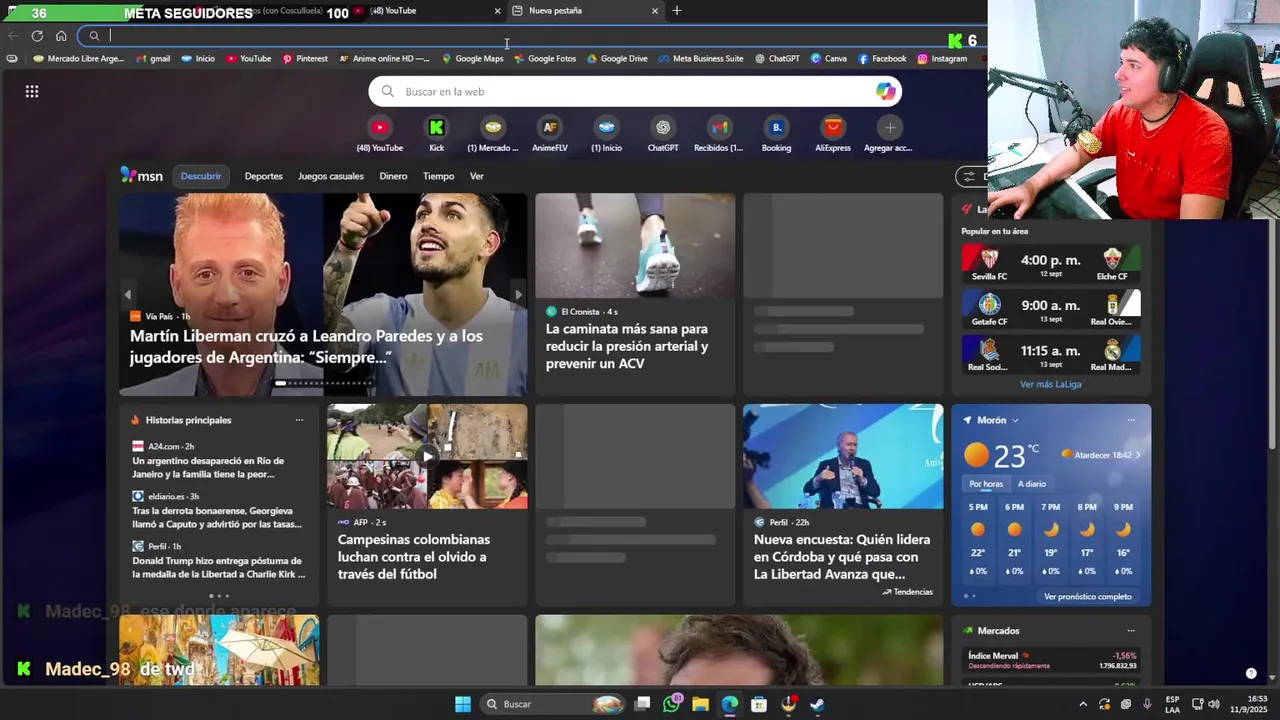This screenshot has width=1280, height=720.
Task: Open Windows Start menu
Action: pyautogui.click(x=463, y=704)
